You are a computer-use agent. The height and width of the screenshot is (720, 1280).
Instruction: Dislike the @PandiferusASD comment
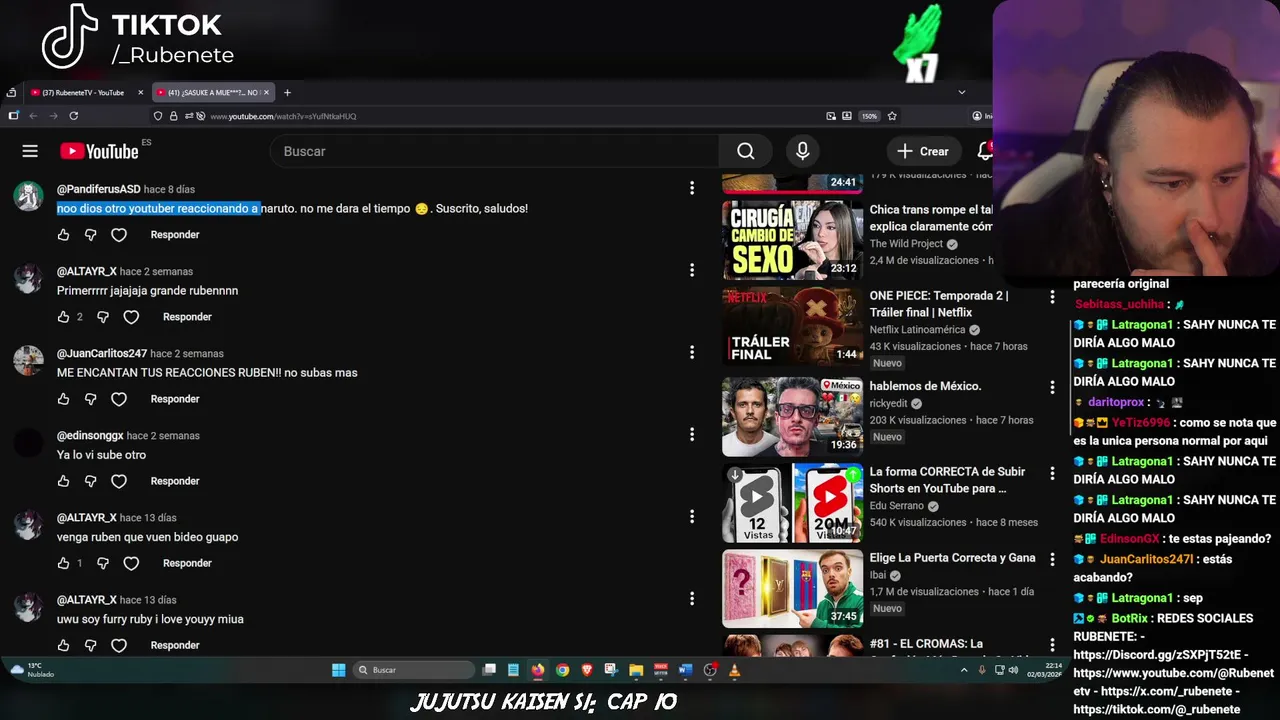tap(90, 234)
